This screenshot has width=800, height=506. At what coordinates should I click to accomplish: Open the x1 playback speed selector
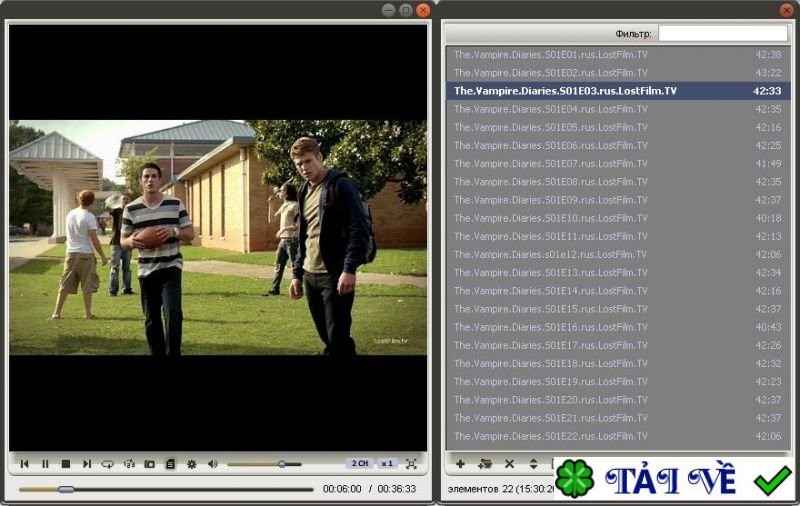387,464
